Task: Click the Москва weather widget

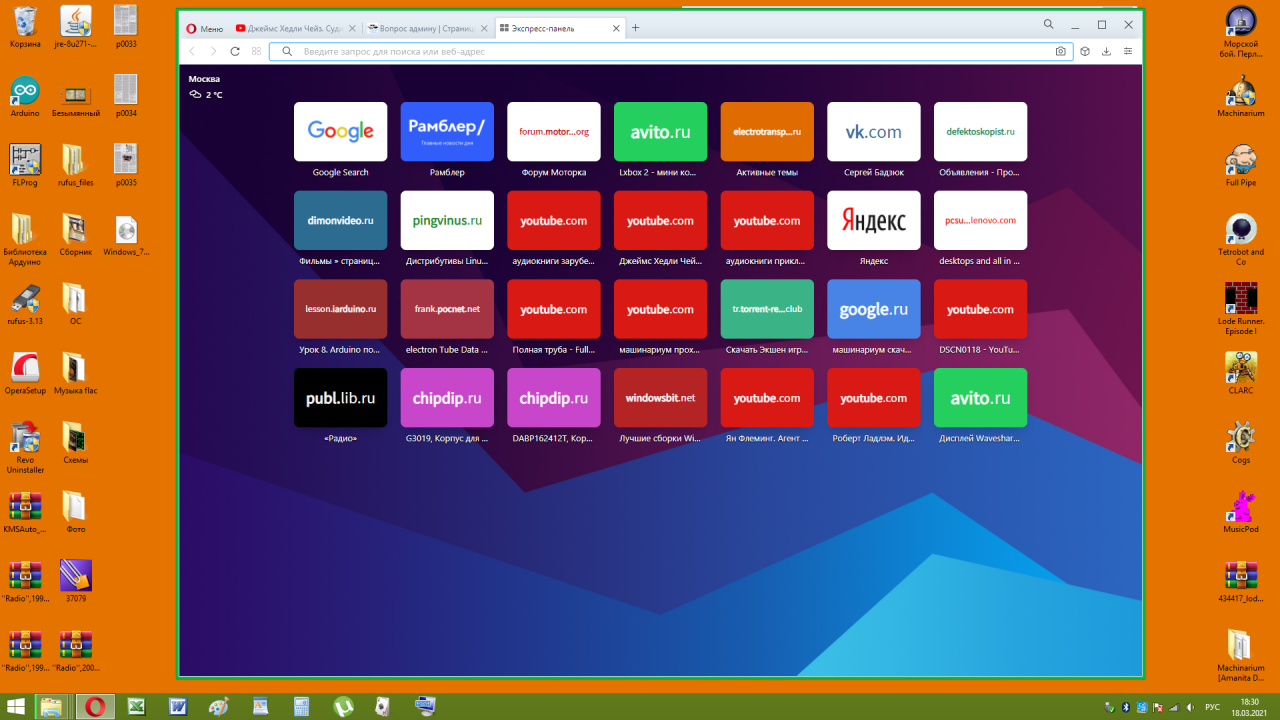Action: pos(205,86)
